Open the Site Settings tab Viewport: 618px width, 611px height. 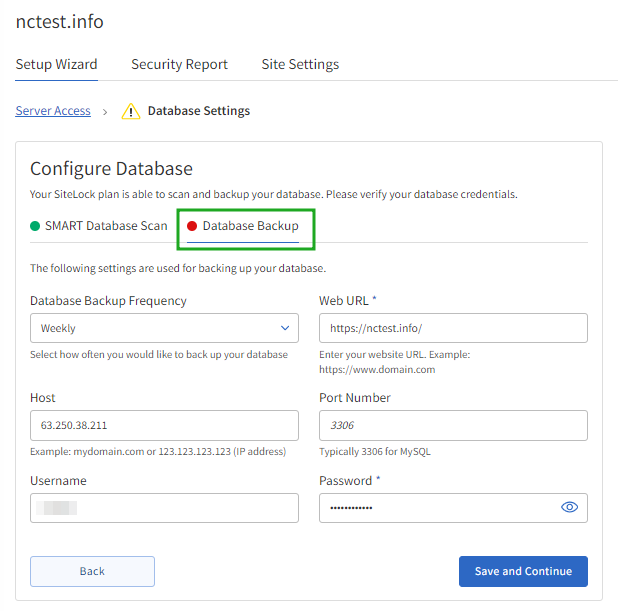pyautogui.click(x=300, y=64)
